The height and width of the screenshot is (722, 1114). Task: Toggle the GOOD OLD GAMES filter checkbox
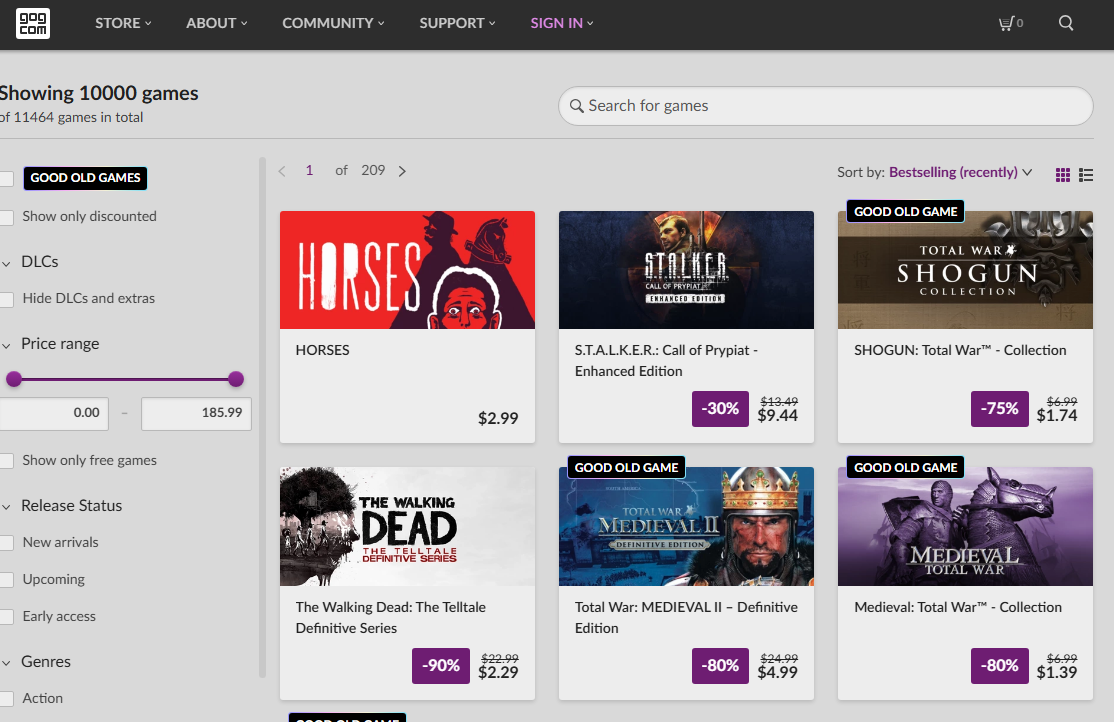click(6, 178)
